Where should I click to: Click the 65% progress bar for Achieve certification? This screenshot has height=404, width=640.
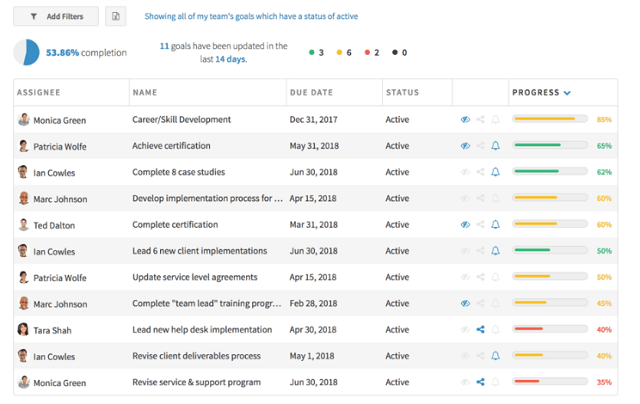click(x=550, y=145)
